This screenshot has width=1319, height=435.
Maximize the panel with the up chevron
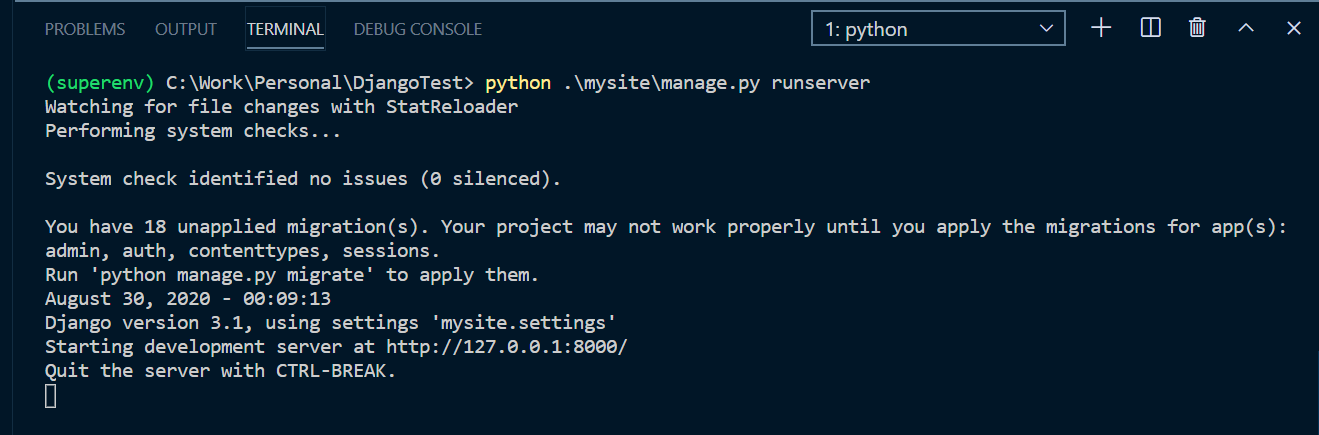tap(1245, 29)
